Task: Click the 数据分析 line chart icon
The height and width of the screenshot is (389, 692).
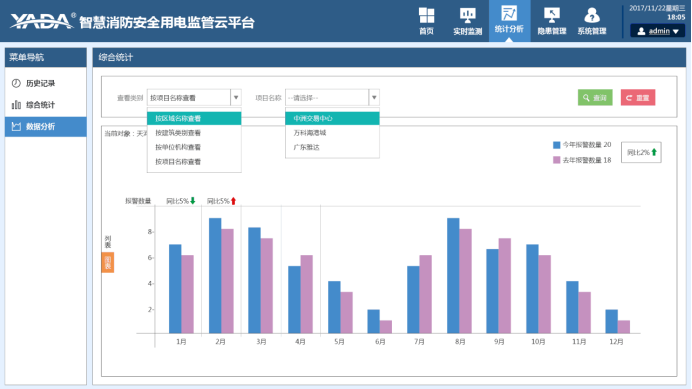Action: coord(16,126)
